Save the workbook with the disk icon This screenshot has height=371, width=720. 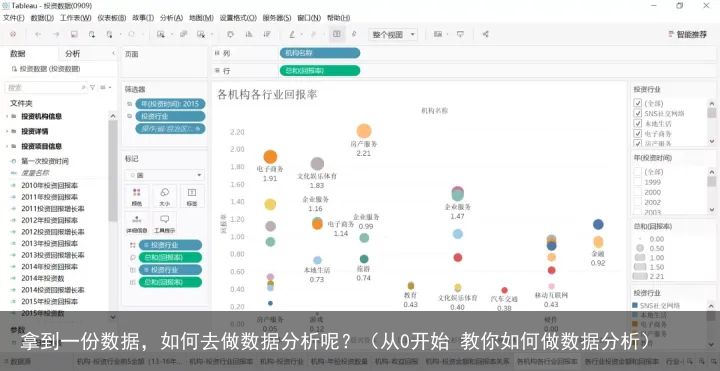[74, 34]
